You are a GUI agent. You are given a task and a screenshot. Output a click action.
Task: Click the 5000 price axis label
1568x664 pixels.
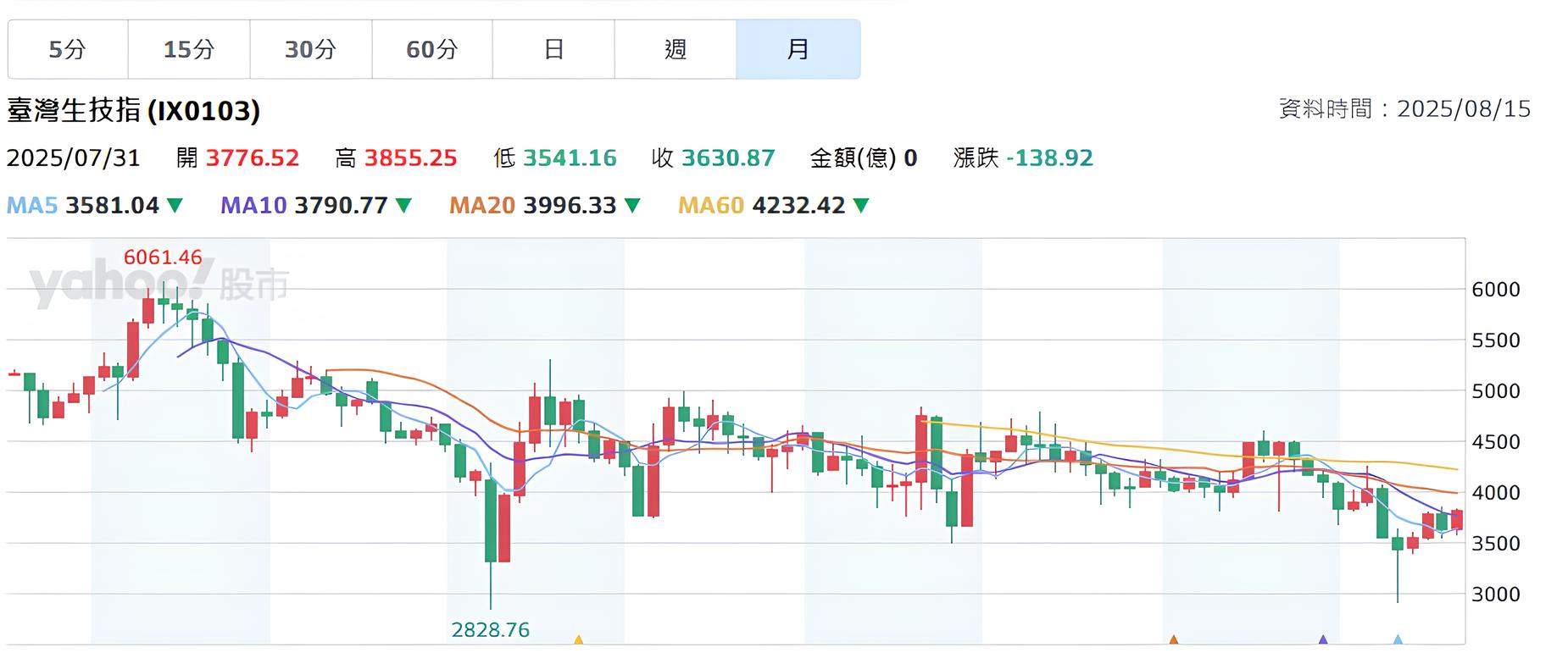coord(1496,391)
